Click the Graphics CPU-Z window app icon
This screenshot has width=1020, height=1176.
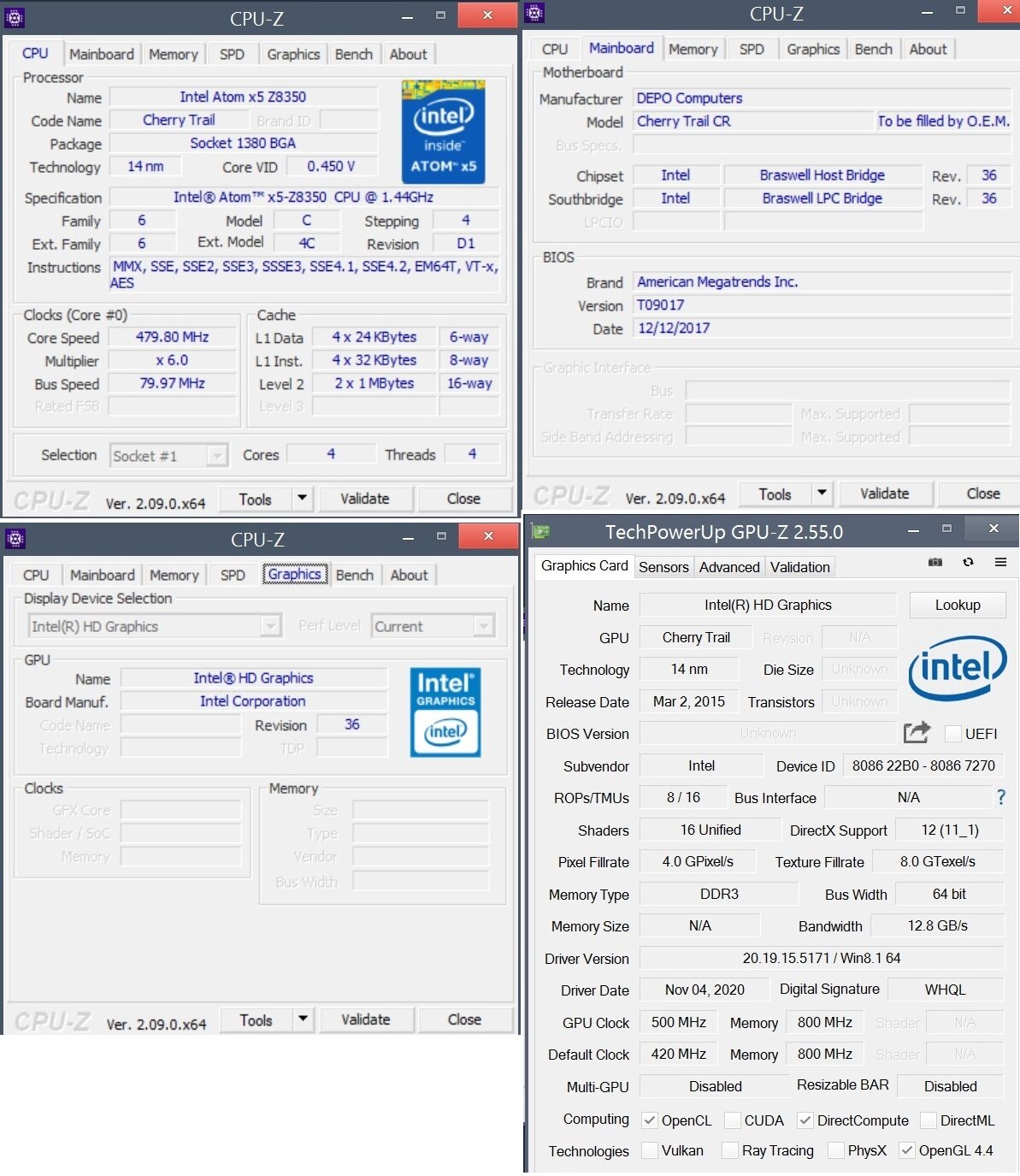pos(15,538)
